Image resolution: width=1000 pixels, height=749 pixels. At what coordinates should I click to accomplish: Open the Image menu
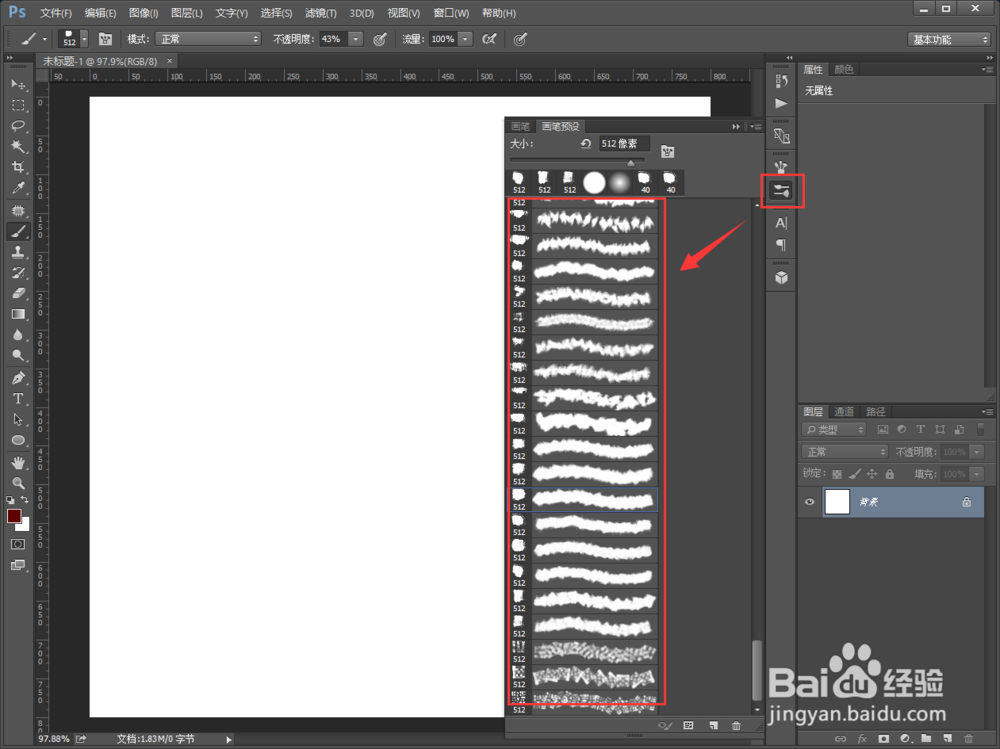143,13
